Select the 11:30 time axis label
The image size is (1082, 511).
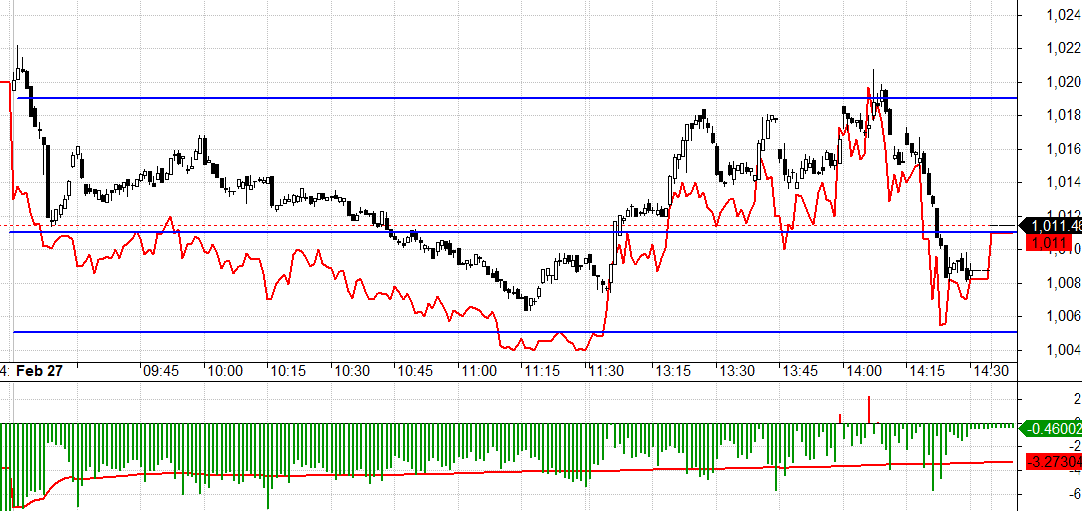tap(606, 371)
